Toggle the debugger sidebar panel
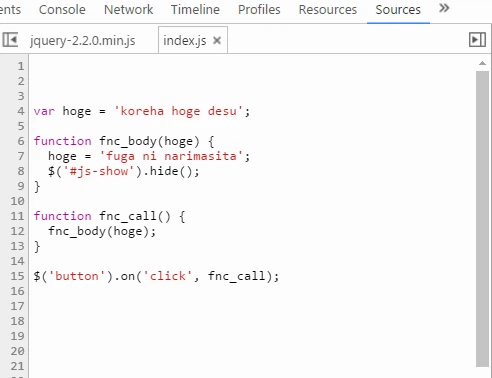492x378 pixels. 477,40
